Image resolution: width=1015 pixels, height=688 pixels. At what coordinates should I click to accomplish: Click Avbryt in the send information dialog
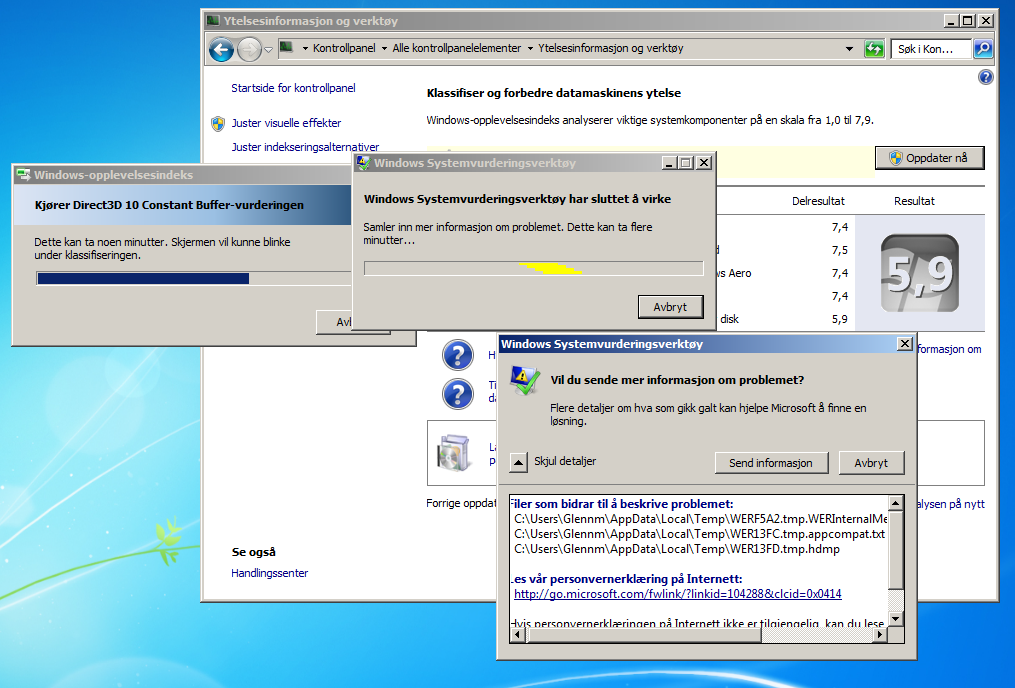point(871,463)
